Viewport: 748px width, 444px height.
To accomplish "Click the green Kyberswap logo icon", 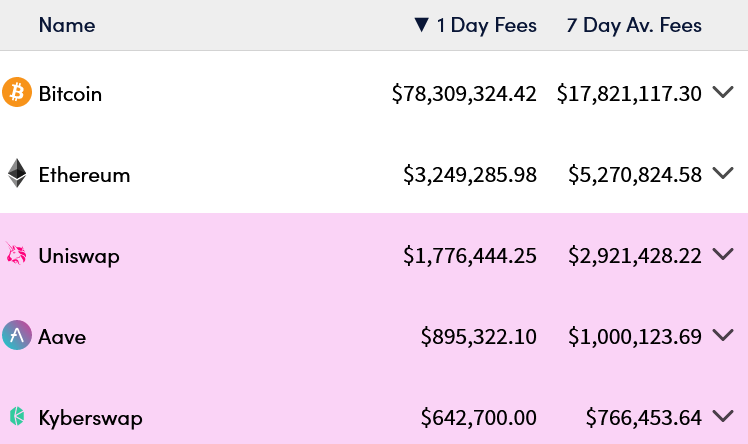I will click(x=17, y=417).
